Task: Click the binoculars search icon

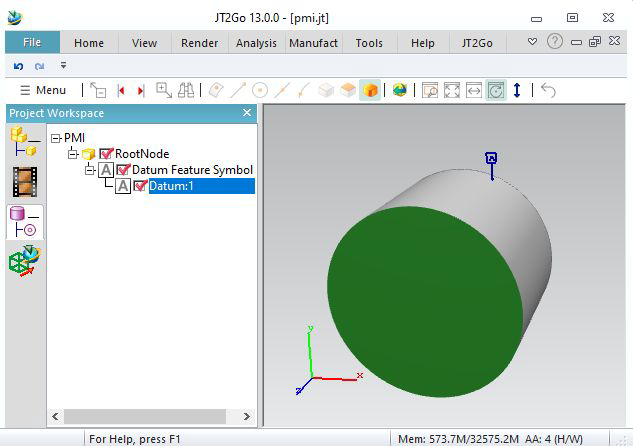Action: tap(186, 90)
